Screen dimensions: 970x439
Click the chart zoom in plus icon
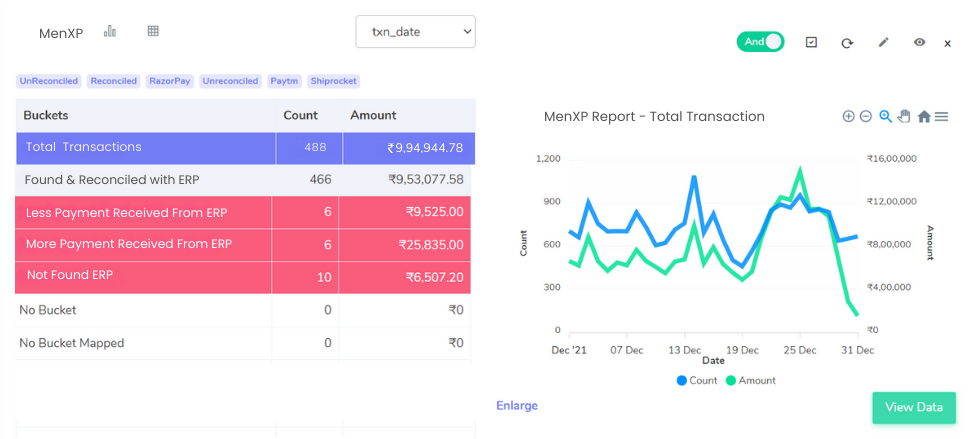848,117
